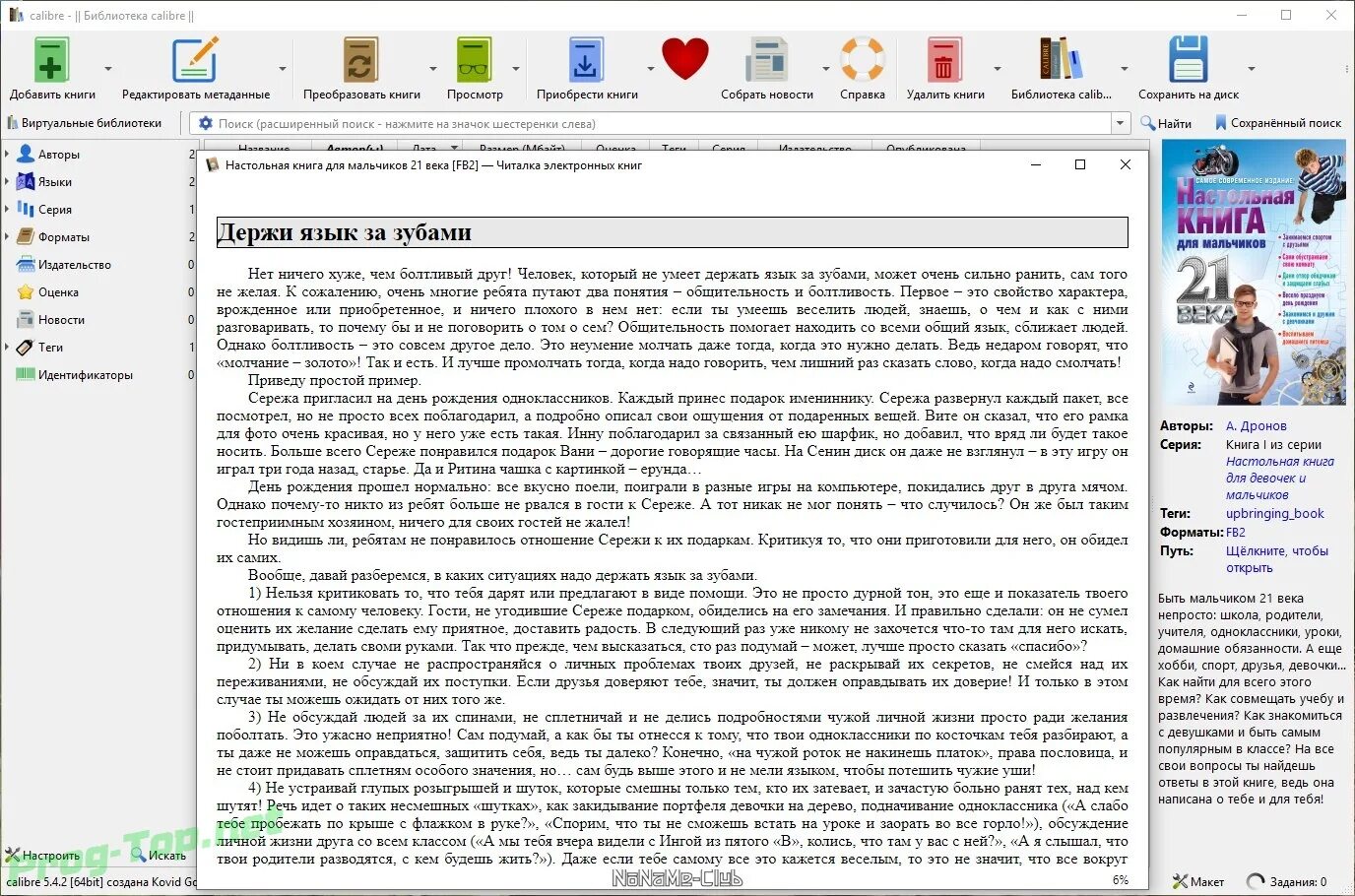Click the Jobs (Задания) spinner icon
This screenshot has width=1355, height=896.
[x=1256, y=881]
